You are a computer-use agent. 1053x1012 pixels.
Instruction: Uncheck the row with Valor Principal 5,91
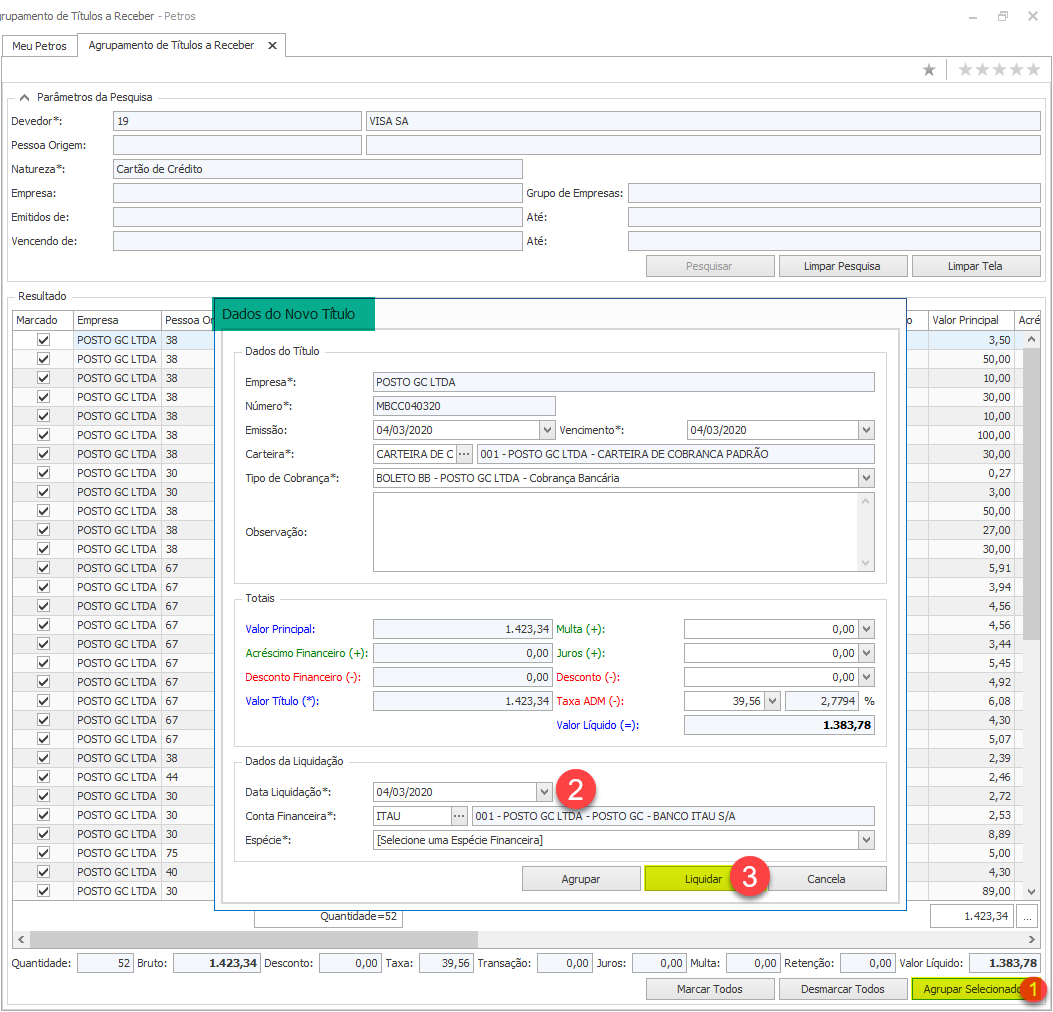[44, 567]
